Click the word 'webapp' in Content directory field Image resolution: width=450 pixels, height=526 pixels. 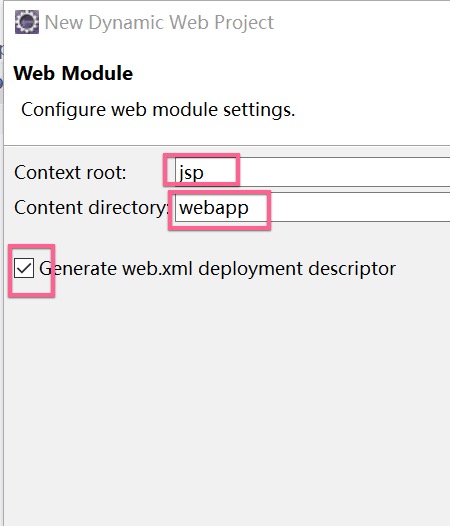pyautogui.click(x=214, y=208)
